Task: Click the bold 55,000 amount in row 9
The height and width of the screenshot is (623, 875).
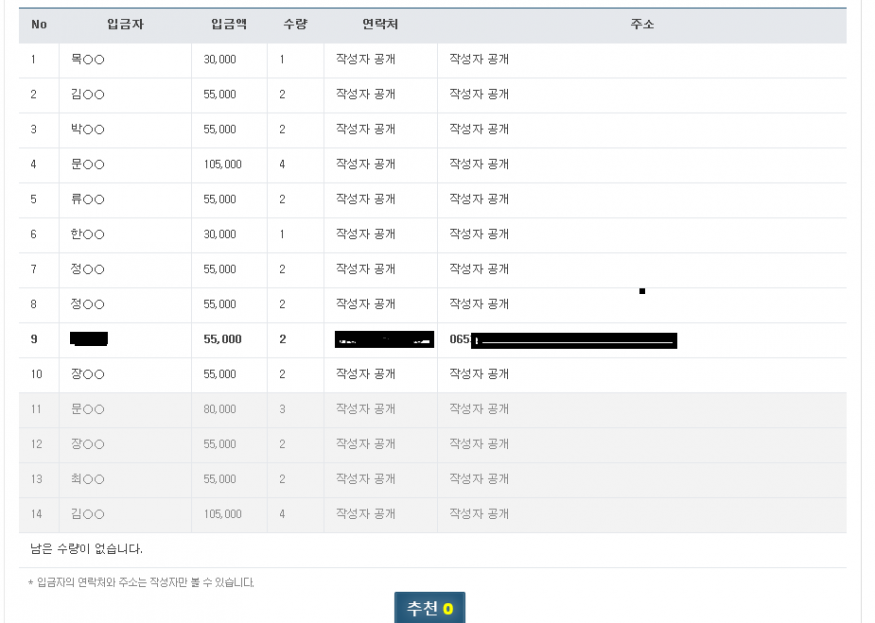Action: point(222,340)
